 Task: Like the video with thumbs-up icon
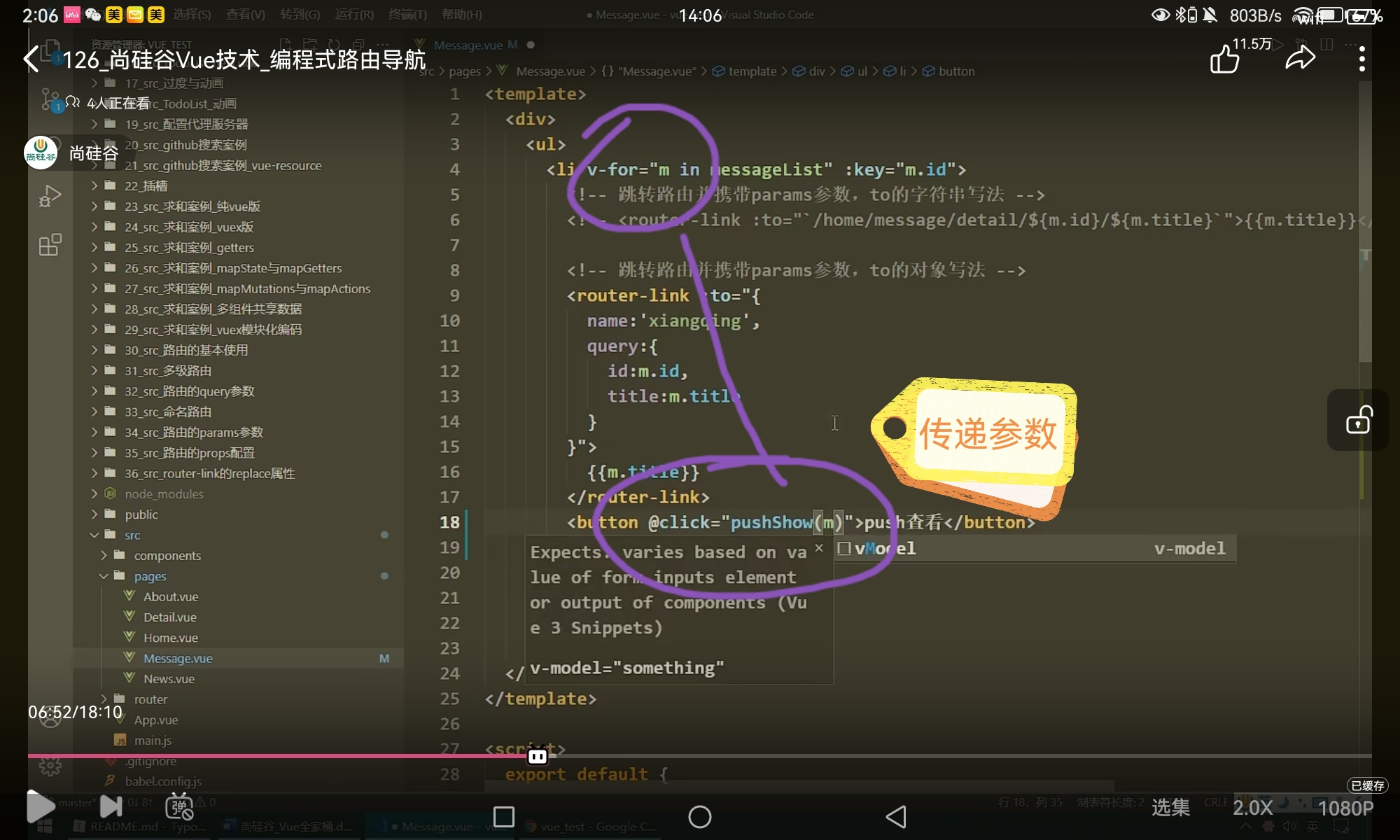[x=1224, y=59]
